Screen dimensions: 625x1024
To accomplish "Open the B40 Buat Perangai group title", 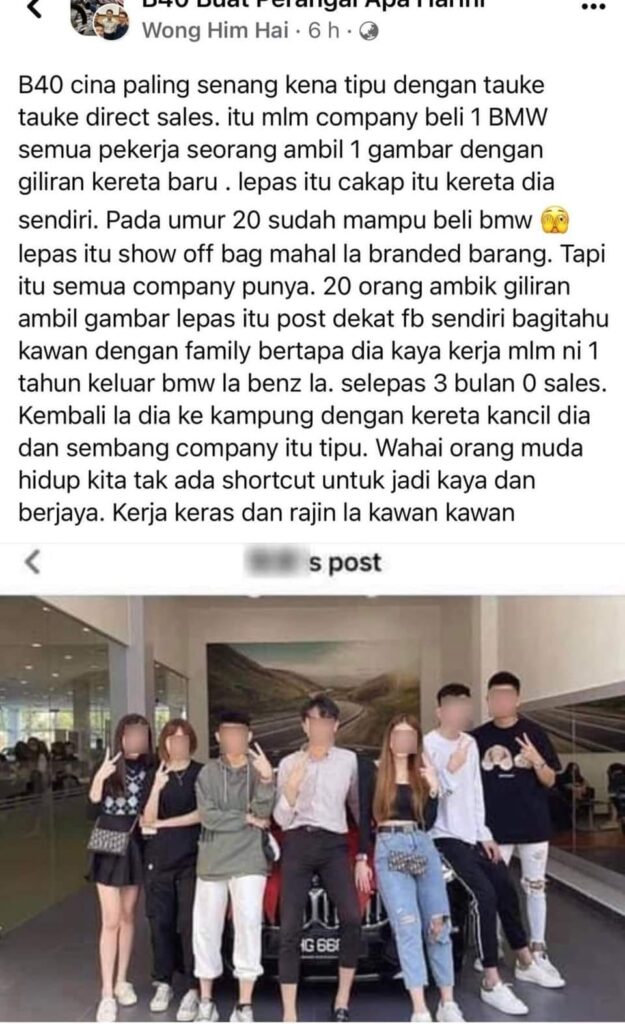I will pyautogui.click(x=314, y=5).
